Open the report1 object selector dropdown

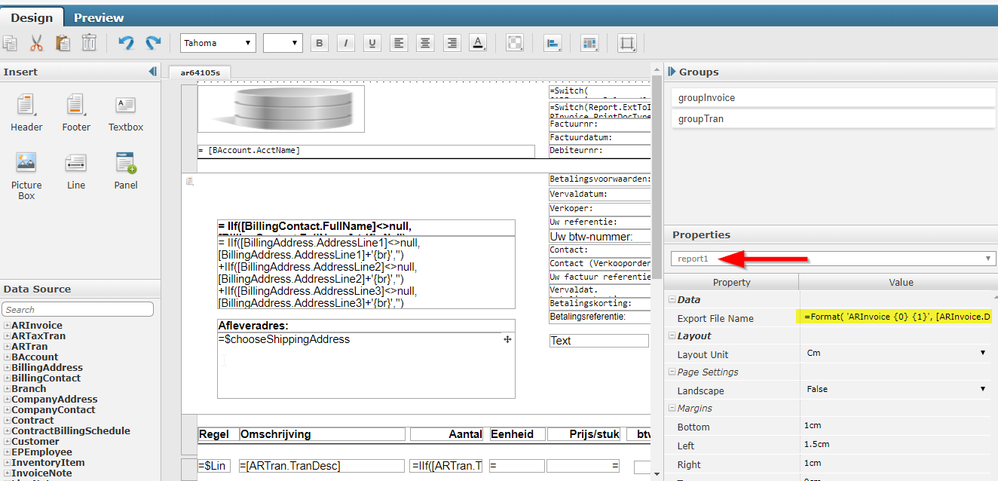(833, 258)
